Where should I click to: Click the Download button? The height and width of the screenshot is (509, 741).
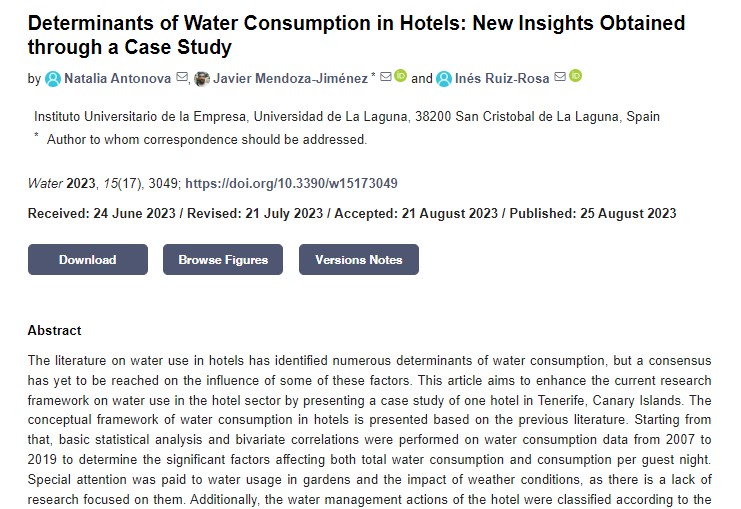coord(88,259)
